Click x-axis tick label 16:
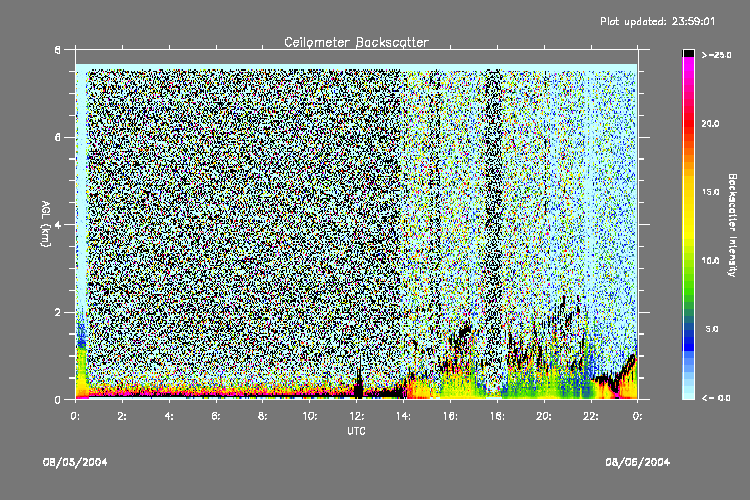 pyautogui.click(x=450, y=416)
